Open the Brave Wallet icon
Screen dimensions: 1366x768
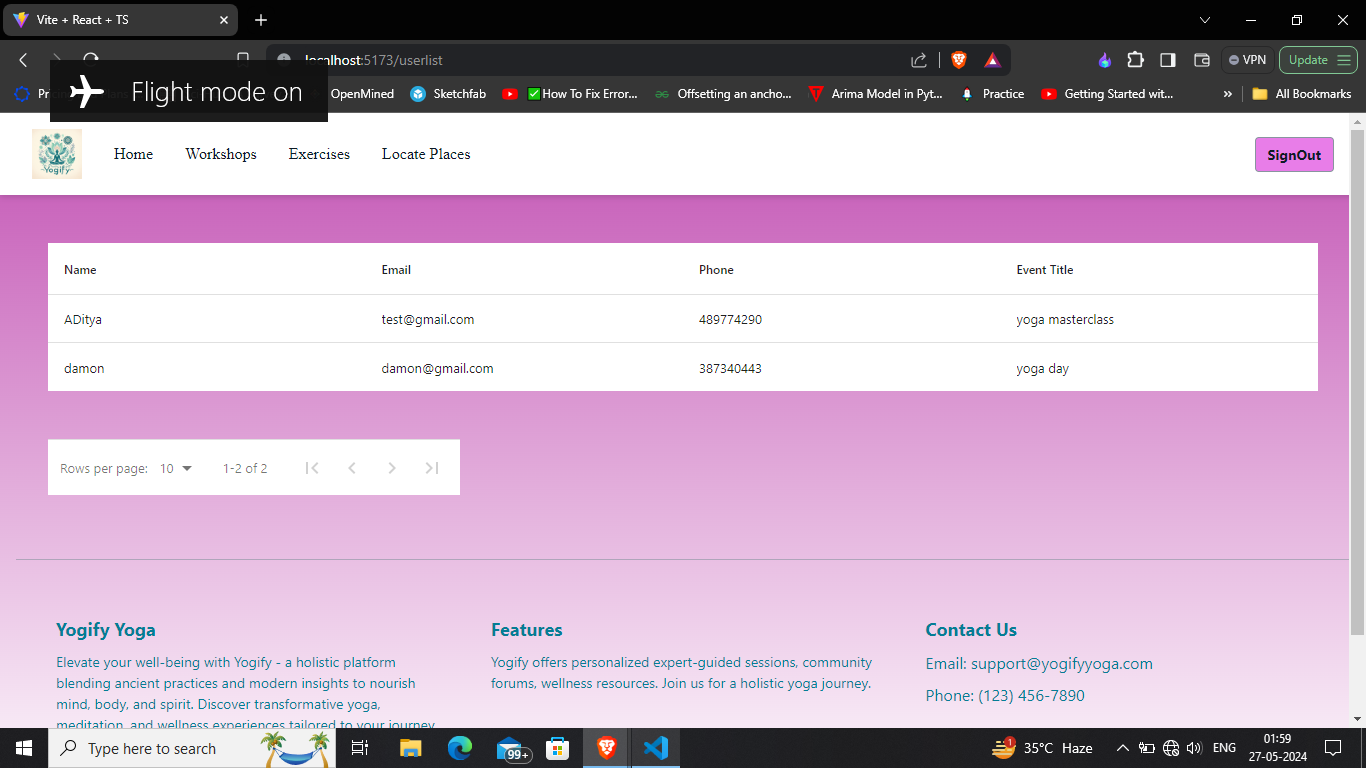[1202, 60]
